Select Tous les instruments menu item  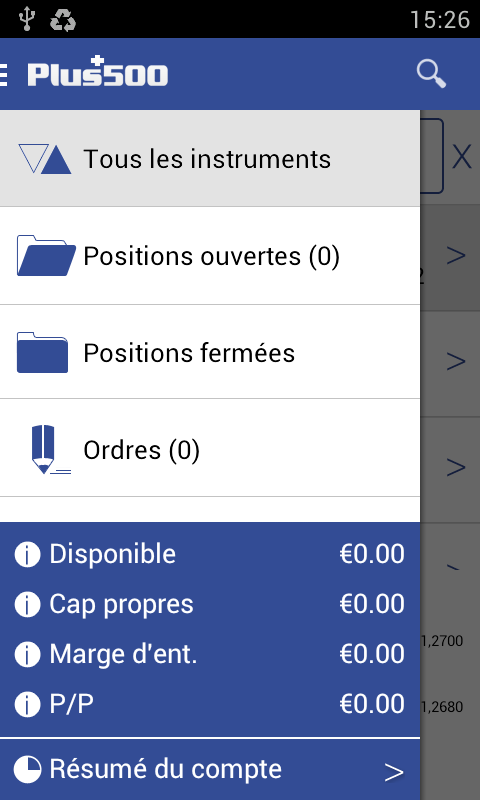[x=210, y=159]
